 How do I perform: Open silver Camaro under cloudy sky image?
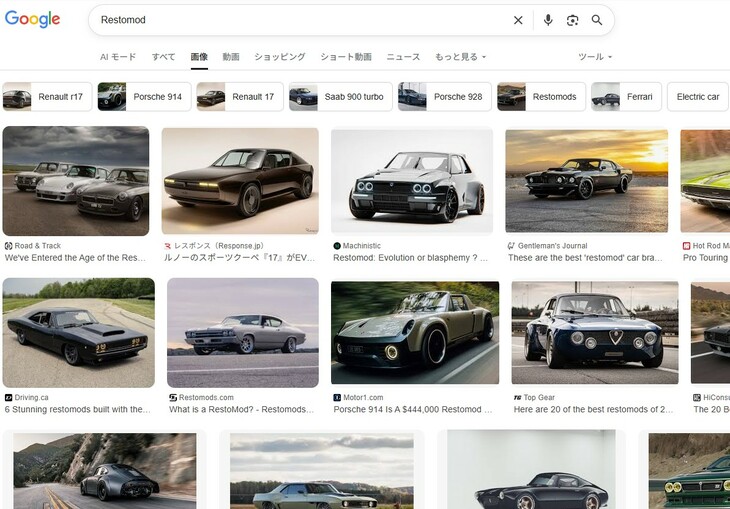pyautogui.click(x=322, y=471)
